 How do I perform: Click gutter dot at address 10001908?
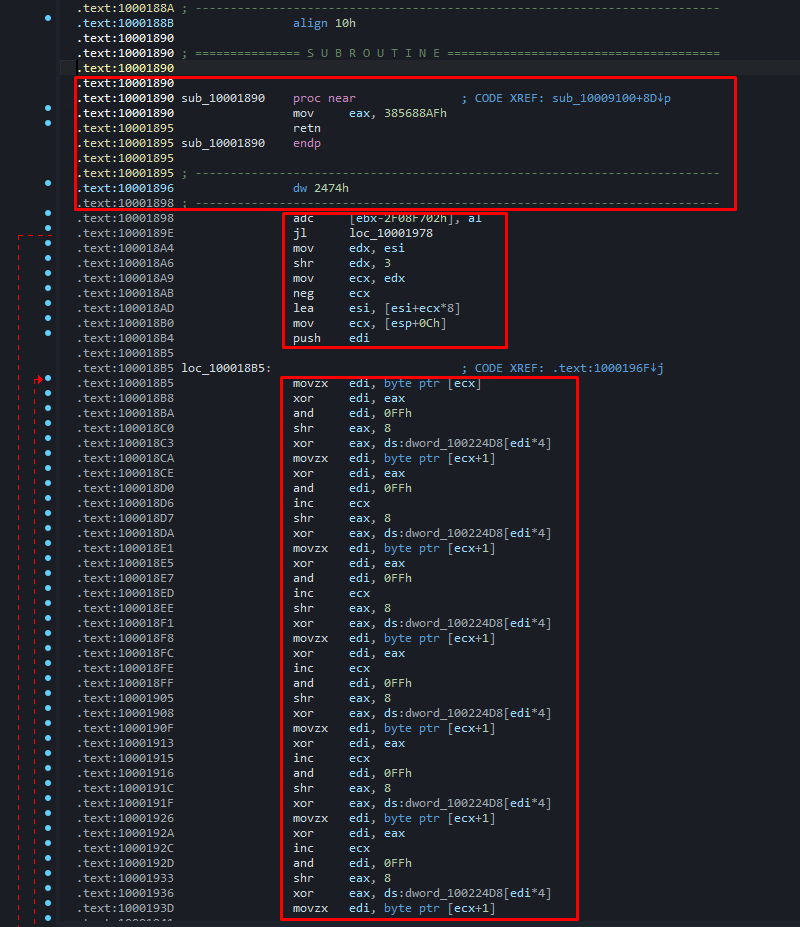[x=48, y=709]
